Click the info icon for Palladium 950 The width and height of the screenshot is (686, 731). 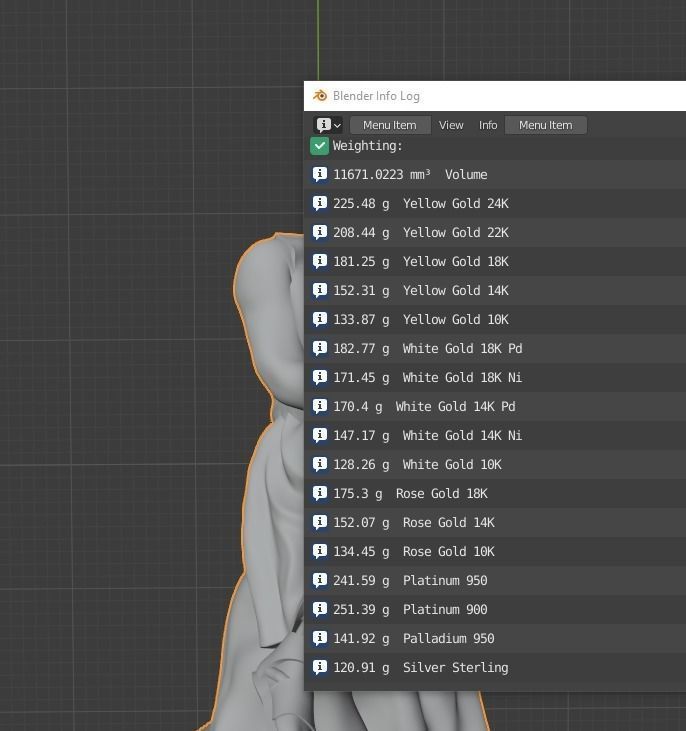pos(319,638)
